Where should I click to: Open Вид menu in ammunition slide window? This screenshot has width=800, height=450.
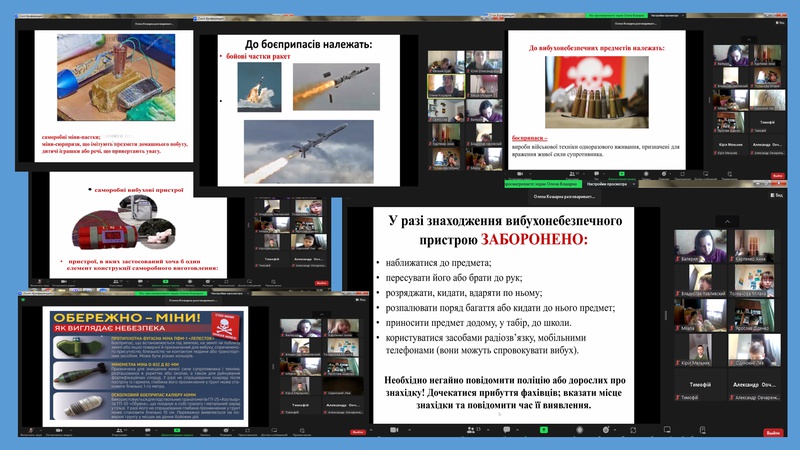(781, 23)
